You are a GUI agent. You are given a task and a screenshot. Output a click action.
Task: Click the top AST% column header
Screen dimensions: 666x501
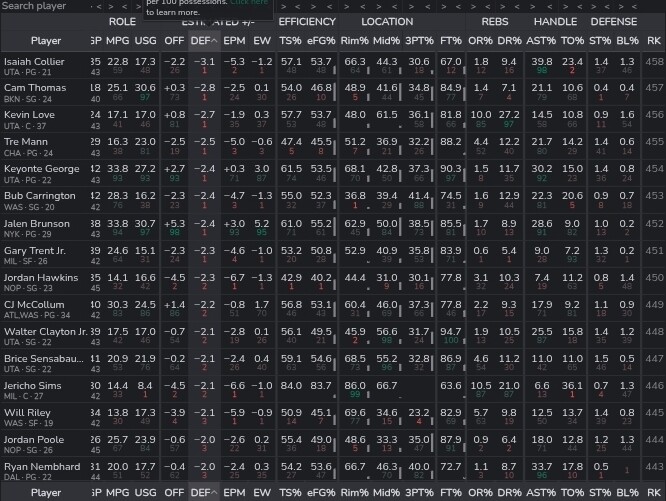[540, 42]
